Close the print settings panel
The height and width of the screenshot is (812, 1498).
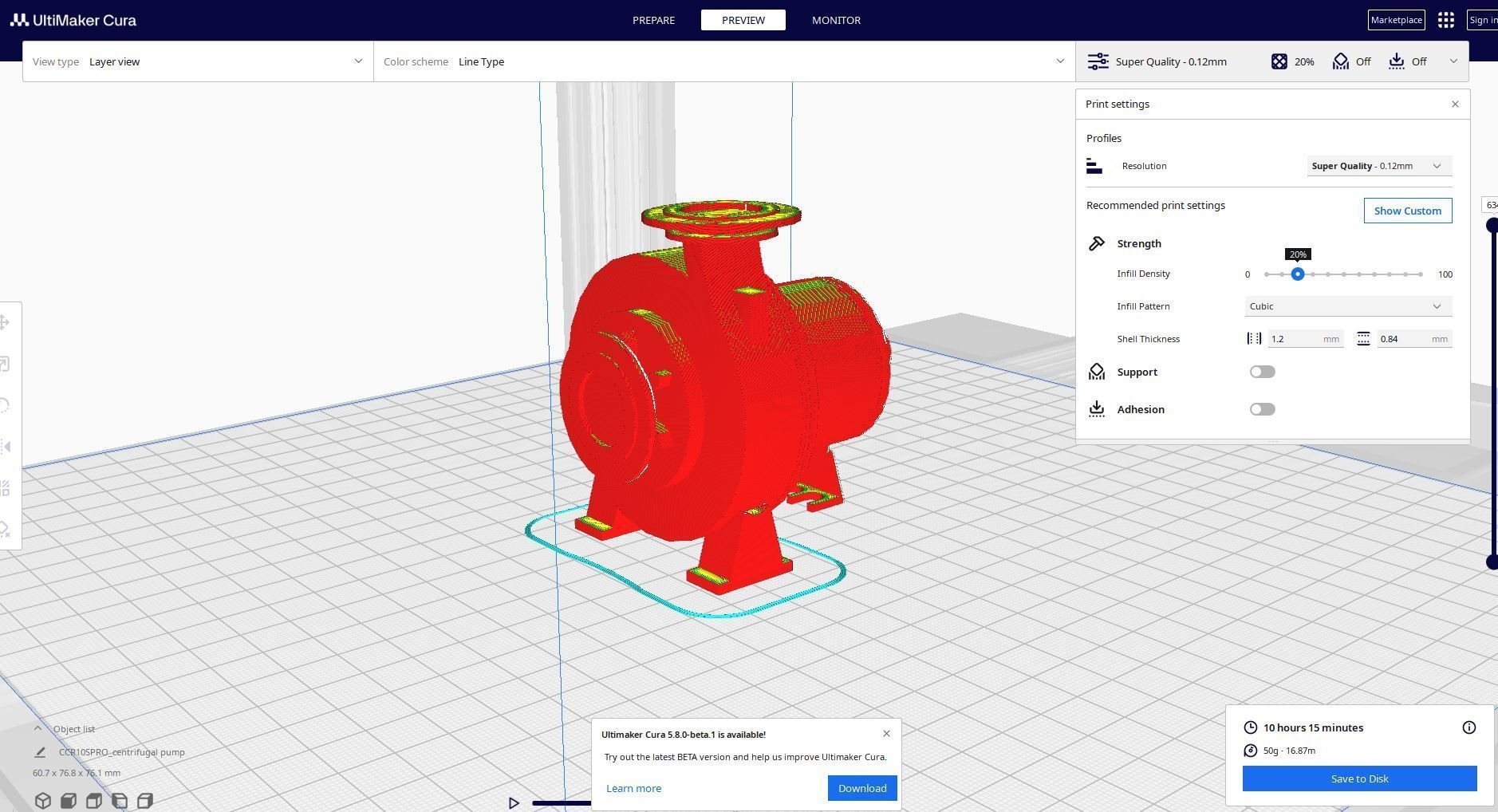1455,104
